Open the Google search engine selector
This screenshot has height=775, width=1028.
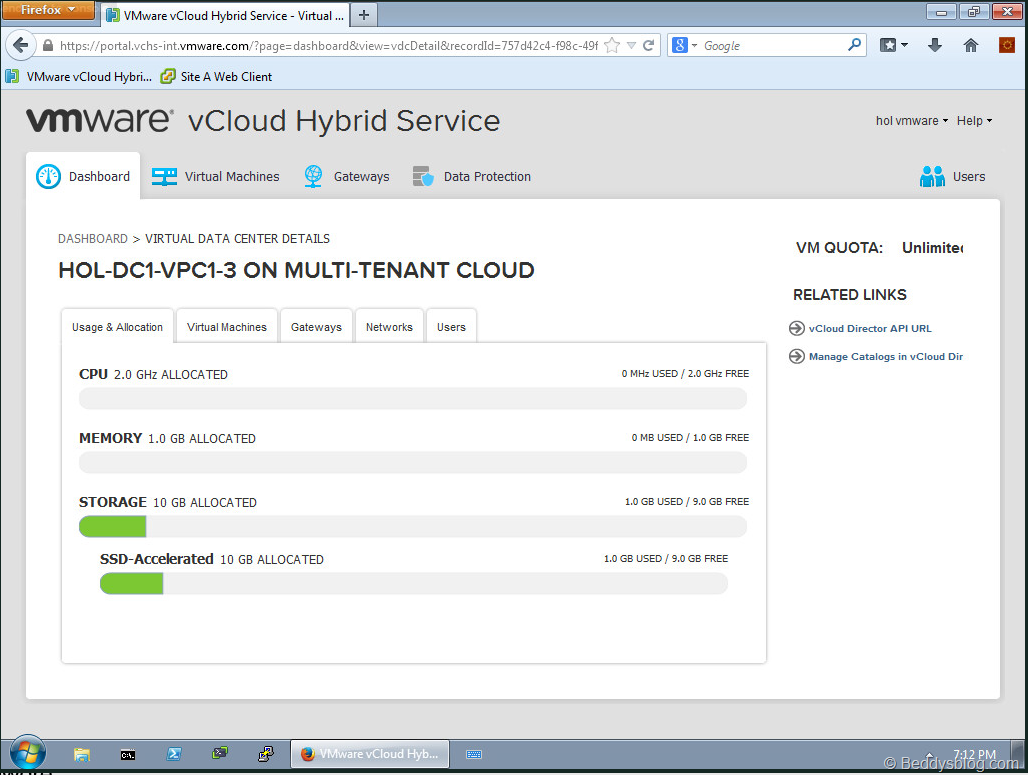[x=684, y=45]
